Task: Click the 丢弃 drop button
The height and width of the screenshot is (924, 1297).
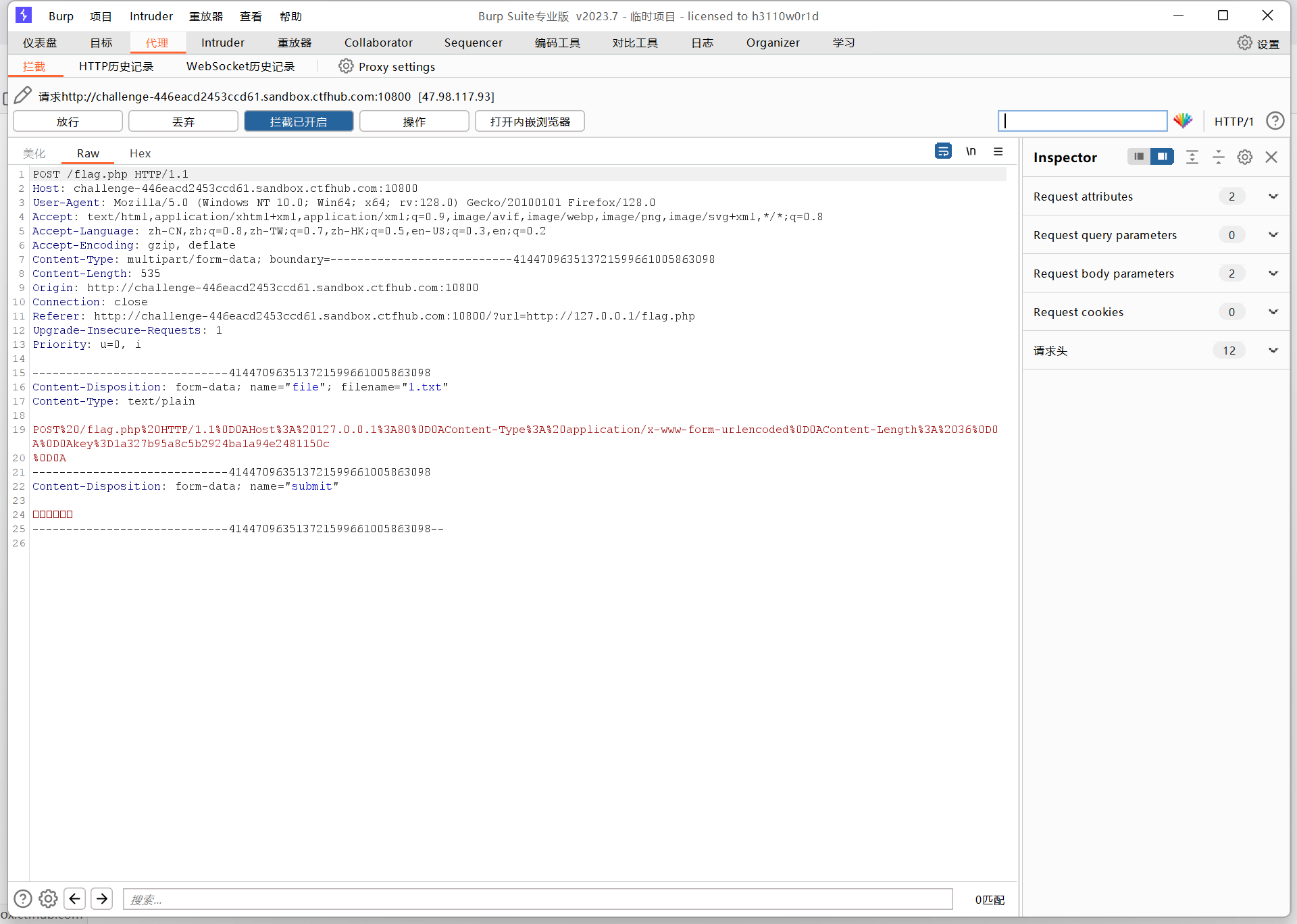Action: pos(183,122)
